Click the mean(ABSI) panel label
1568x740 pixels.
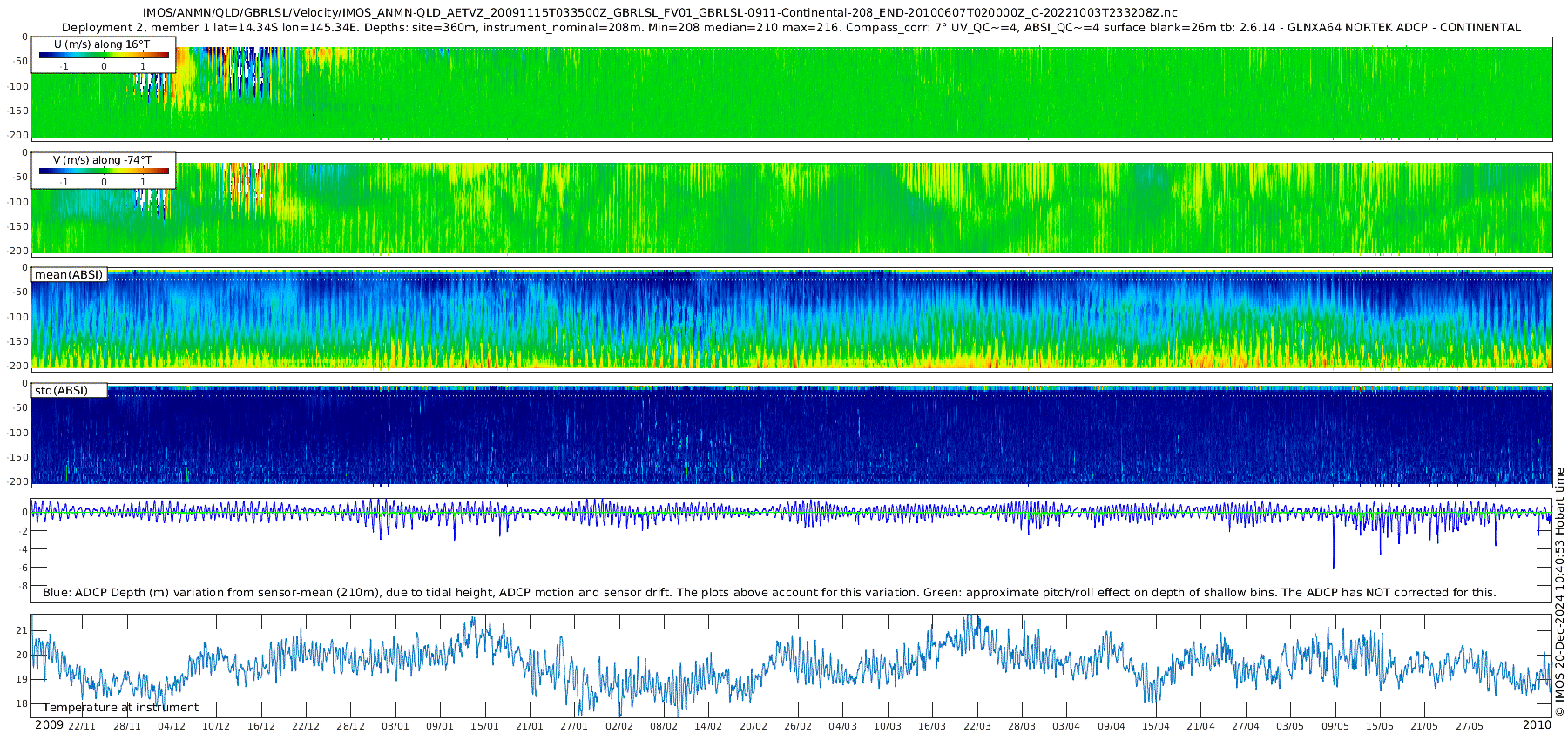pos(69,275)
